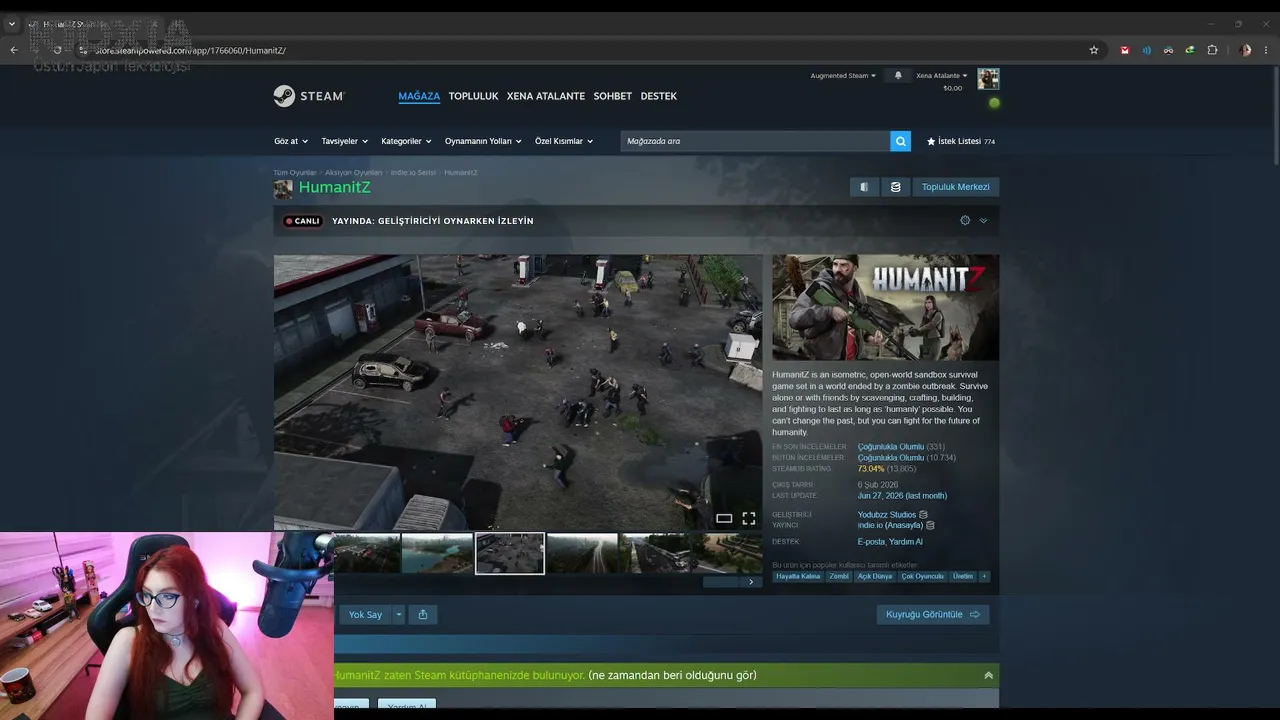Select the foggy railway screenshot thumbnail
Screen dimensions: 1280x720
tap(582, 553)
